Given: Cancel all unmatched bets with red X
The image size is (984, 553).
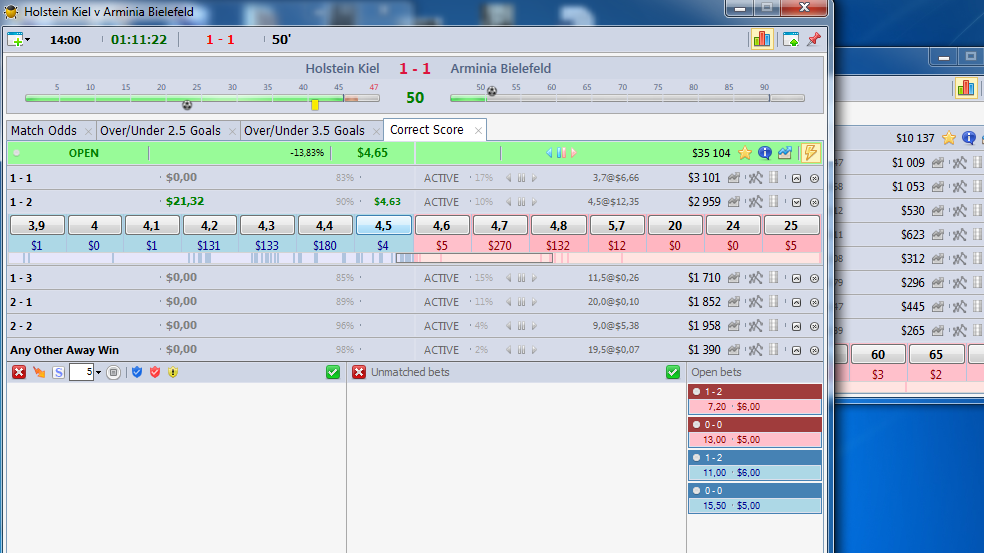Looking at the screenshot, I should tap(359, 372).
